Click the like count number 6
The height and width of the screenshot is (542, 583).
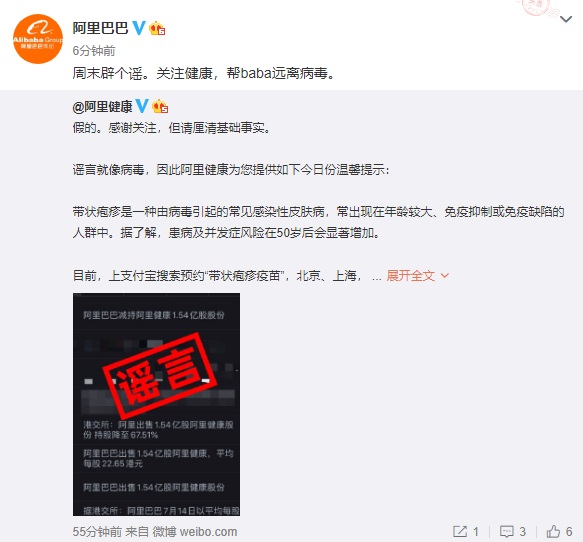569,532
